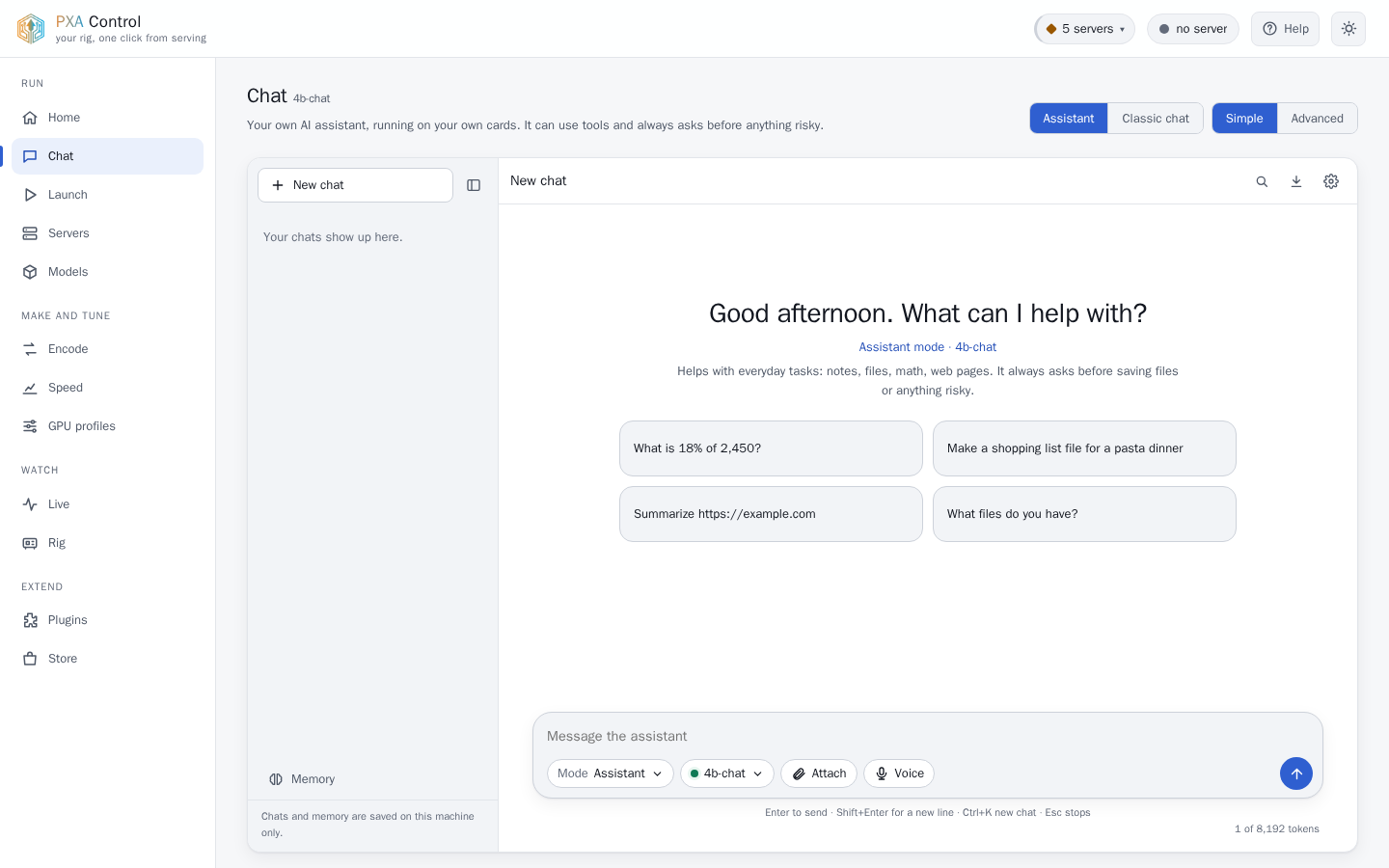Select the Advanced view toggle
This screenshot has height=868, width=1389.
(x=1317, y=119)
